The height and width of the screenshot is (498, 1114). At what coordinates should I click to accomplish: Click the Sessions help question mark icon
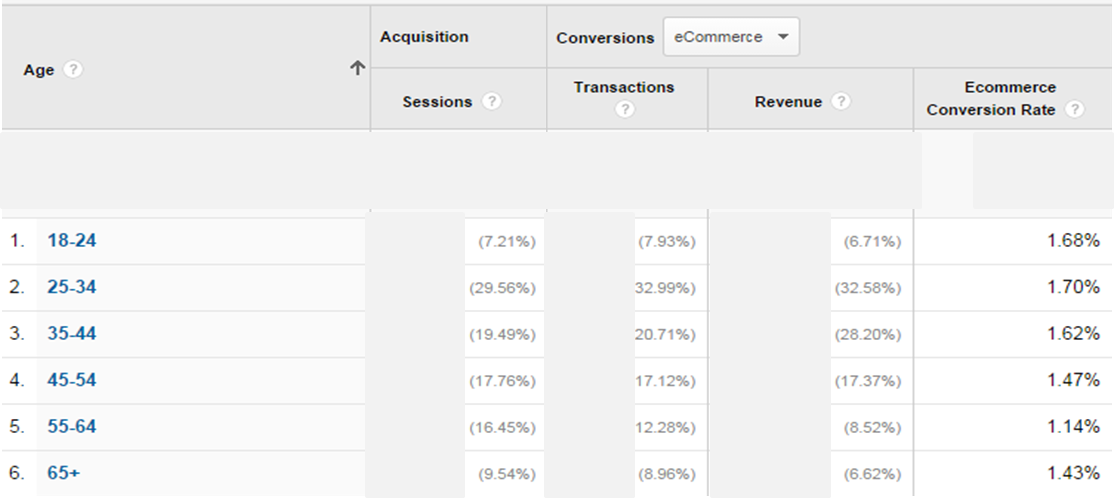click(x=491, y=102)
